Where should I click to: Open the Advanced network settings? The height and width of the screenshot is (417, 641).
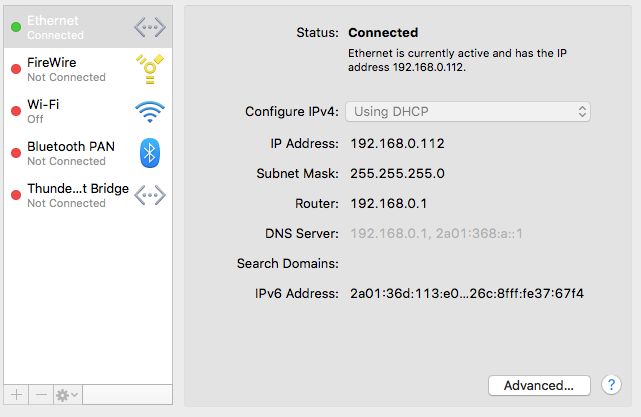tap(539, 385)
